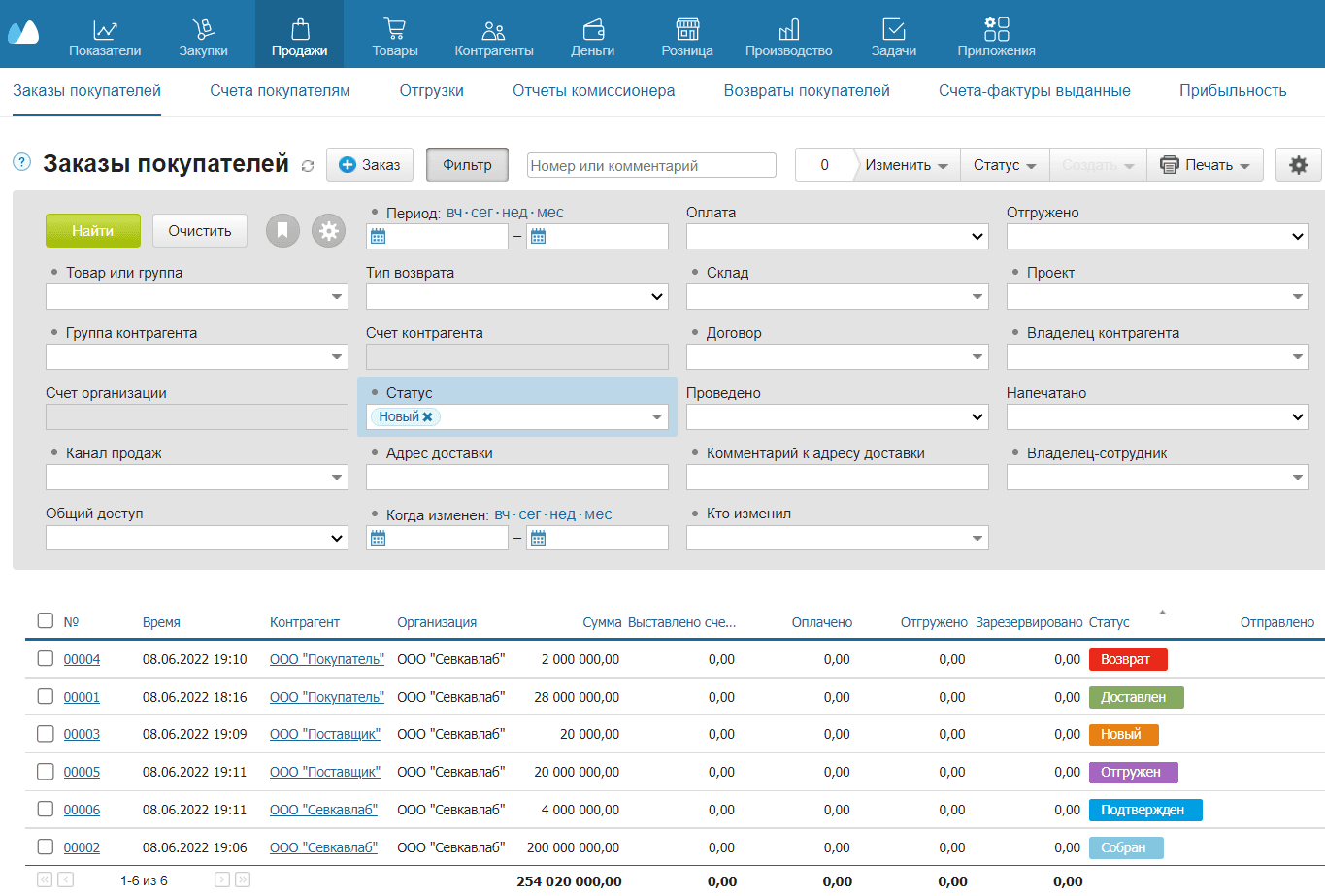Open order 00004 via its number link
The height and width of the screenshot is (896, 1325).
(82, 658)
